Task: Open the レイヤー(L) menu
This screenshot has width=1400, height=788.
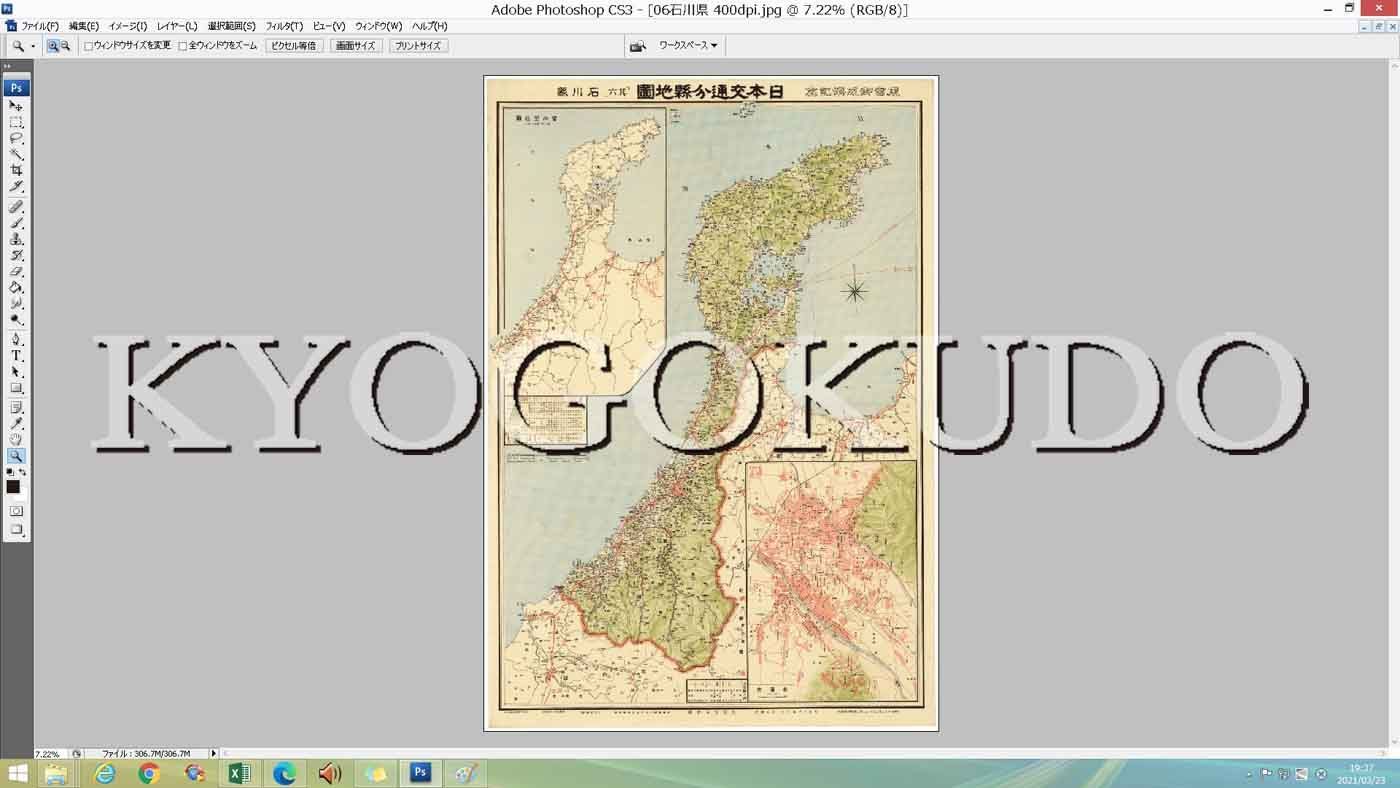Action: (177, 26)
